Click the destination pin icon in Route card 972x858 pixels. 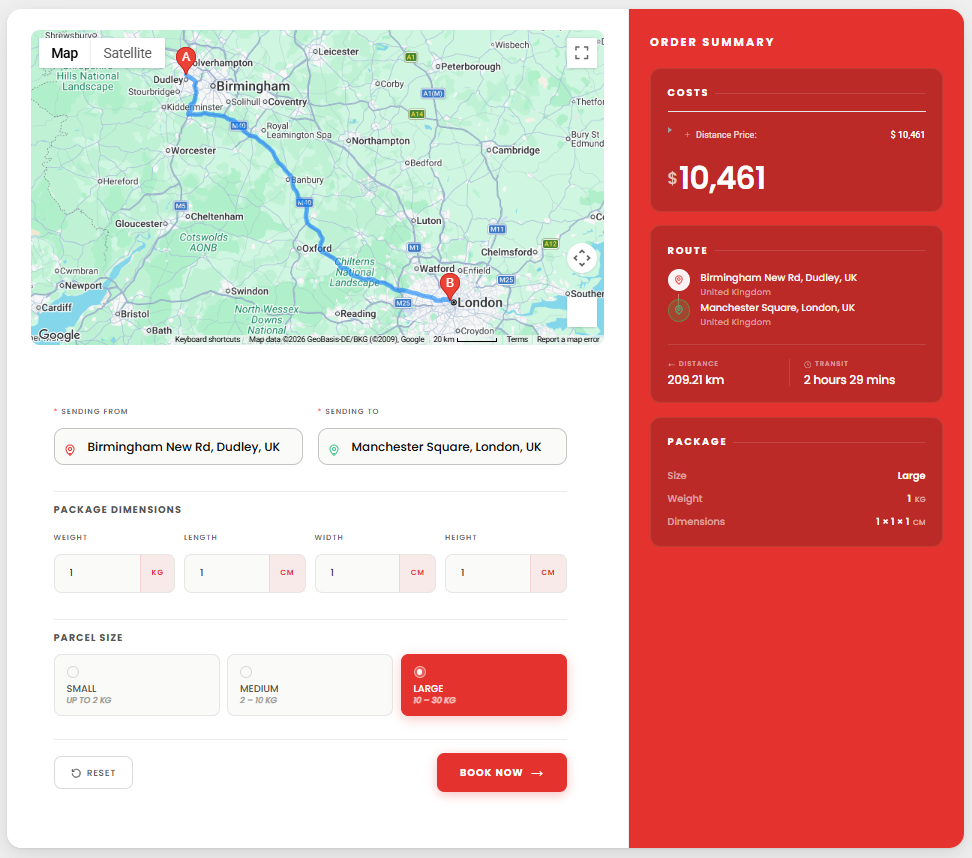(x=679, y=310)
